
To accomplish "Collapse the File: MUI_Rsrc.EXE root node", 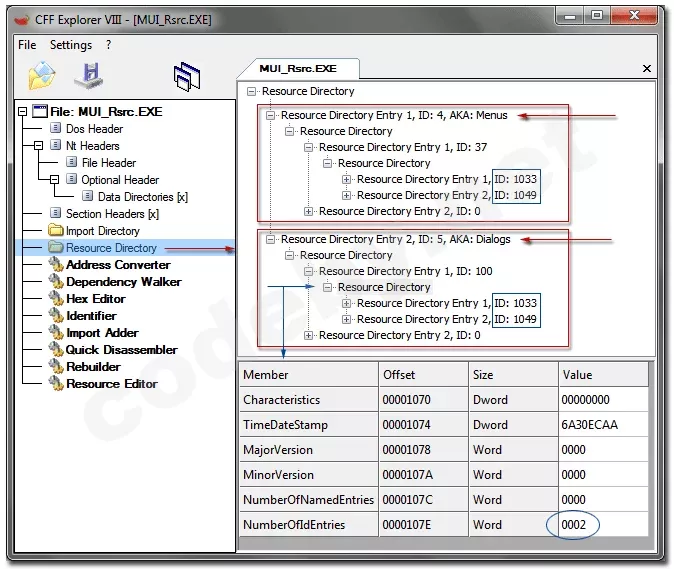I will pyautogui.click(x=22, y=112).
